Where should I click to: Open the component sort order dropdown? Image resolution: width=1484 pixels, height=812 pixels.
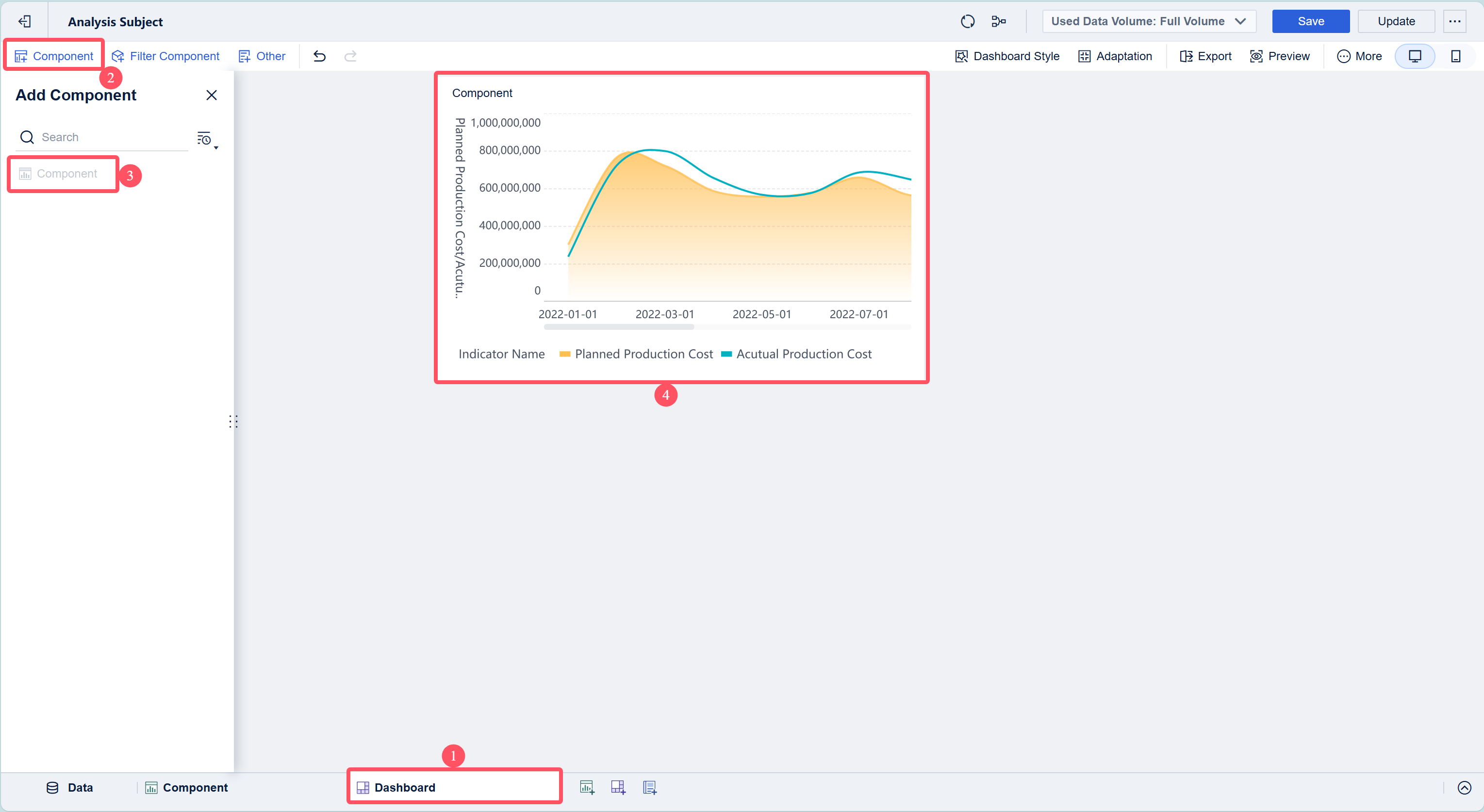coord(206,139)
